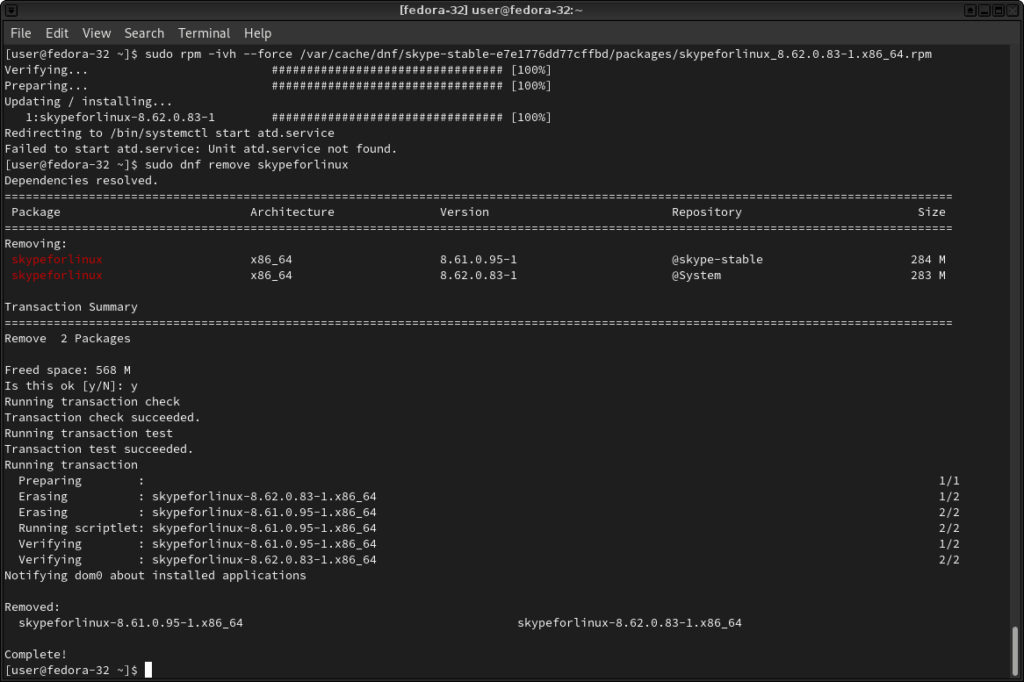The height and width of the screenshot is (682, 1024).
Task: Click 'Is this ok [y/N]: y' prompt line
Action: (x=71, y=386)
